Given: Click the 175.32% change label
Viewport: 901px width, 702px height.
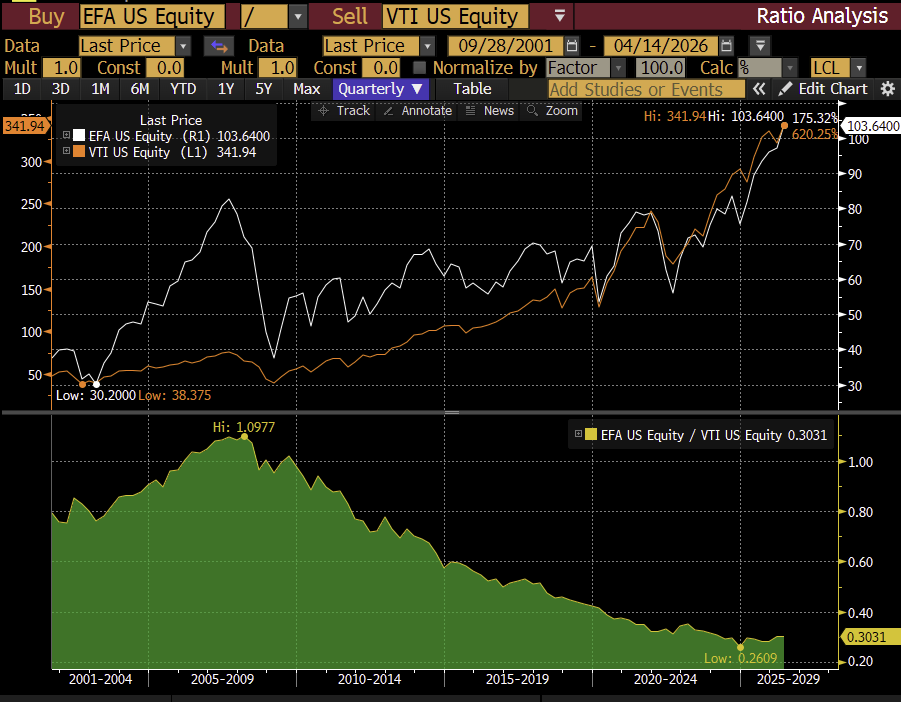Looking at the screenshot, I should pos(814,118).
